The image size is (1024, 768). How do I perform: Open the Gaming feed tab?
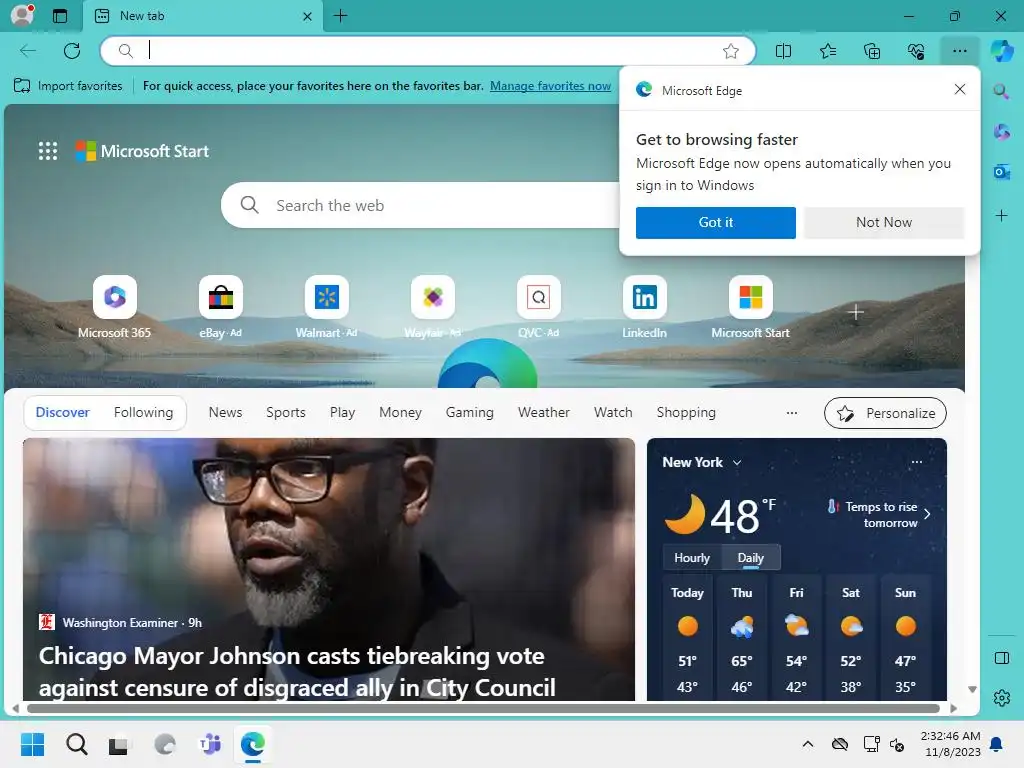(x=470, y=413)
